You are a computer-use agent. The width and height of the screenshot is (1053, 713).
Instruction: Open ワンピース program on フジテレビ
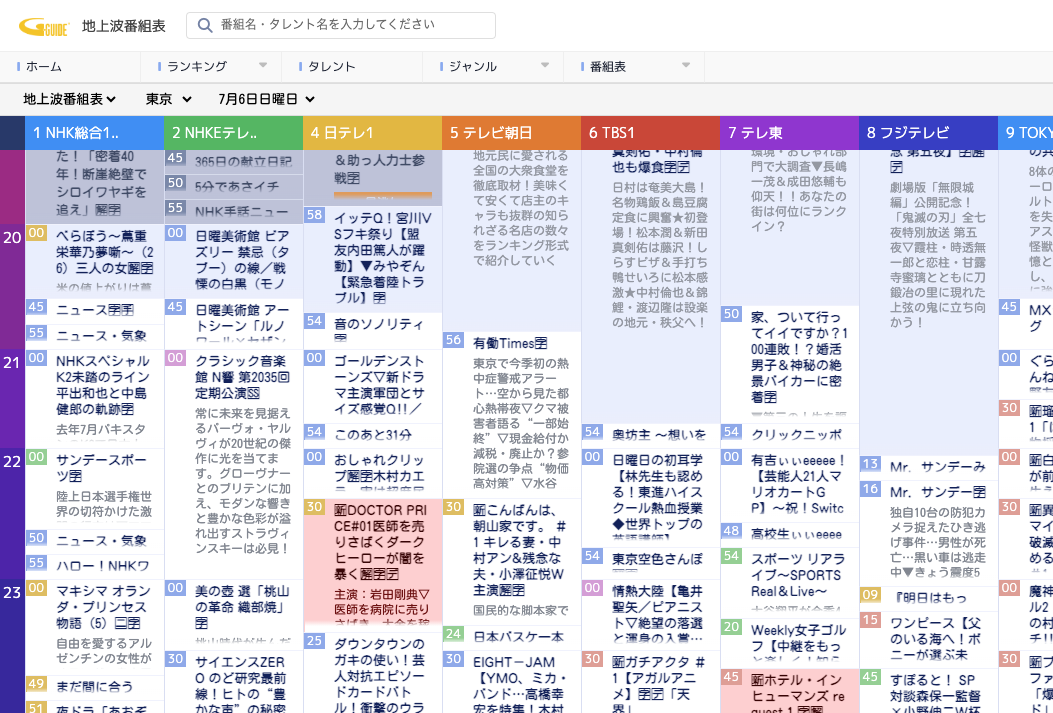pyautogui.click(x=929, y=638)
